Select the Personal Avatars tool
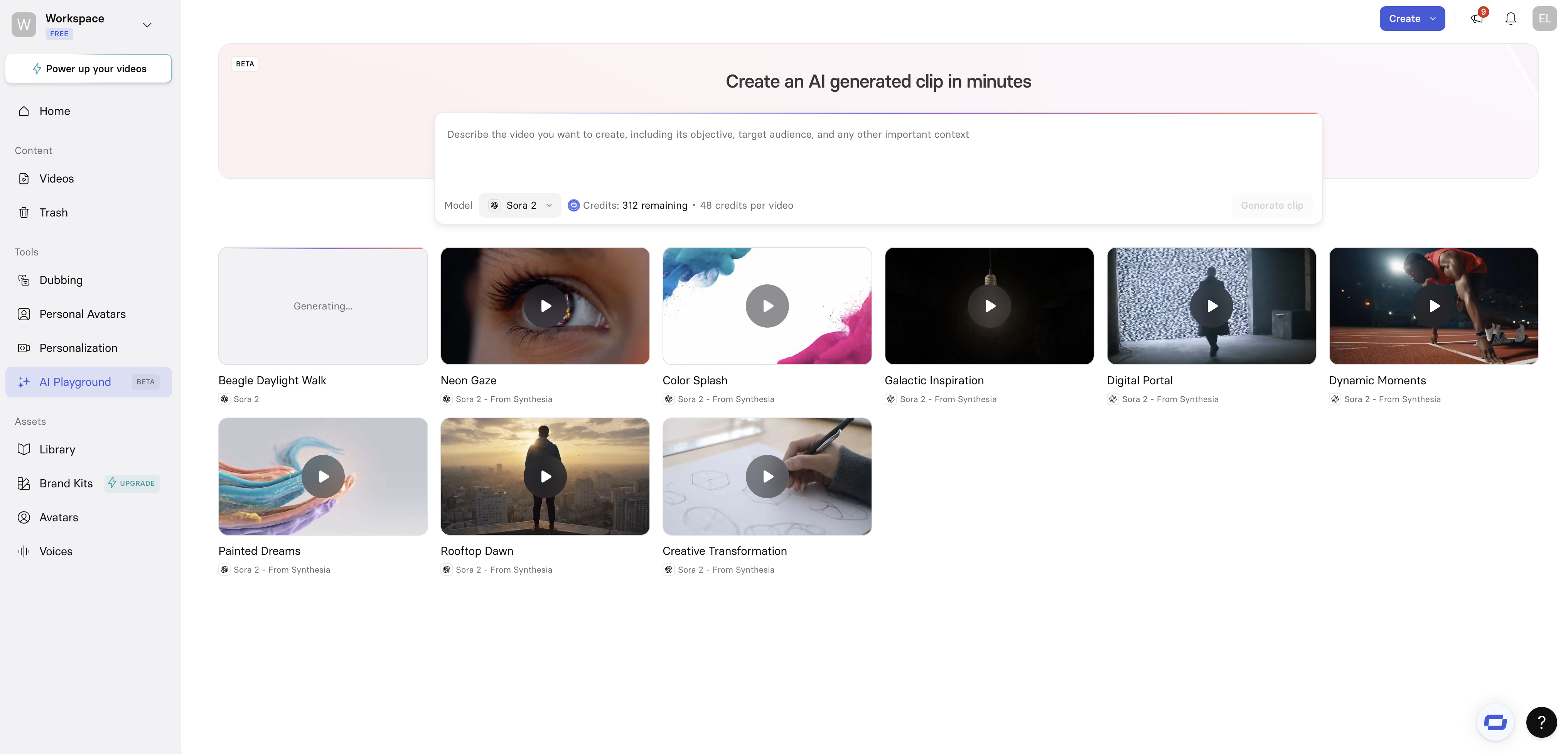The height and width of the screenshot is (754, 1568). (x=82, y=314)
